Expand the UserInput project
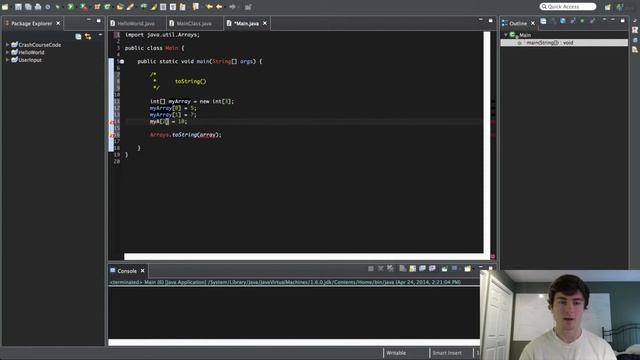Screen dimensions: 640x360 (x=7, y=60)
